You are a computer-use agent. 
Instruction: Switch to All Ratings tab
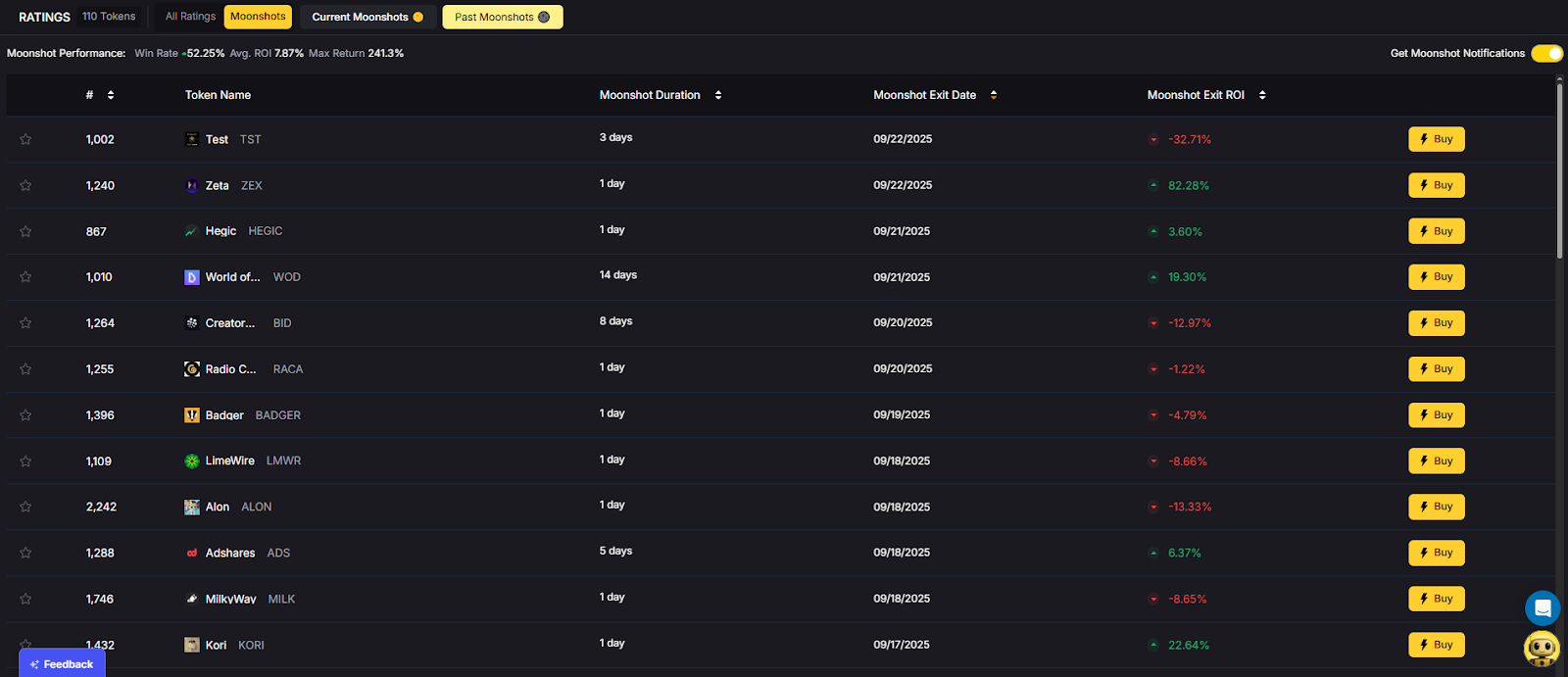click(190, 17)
